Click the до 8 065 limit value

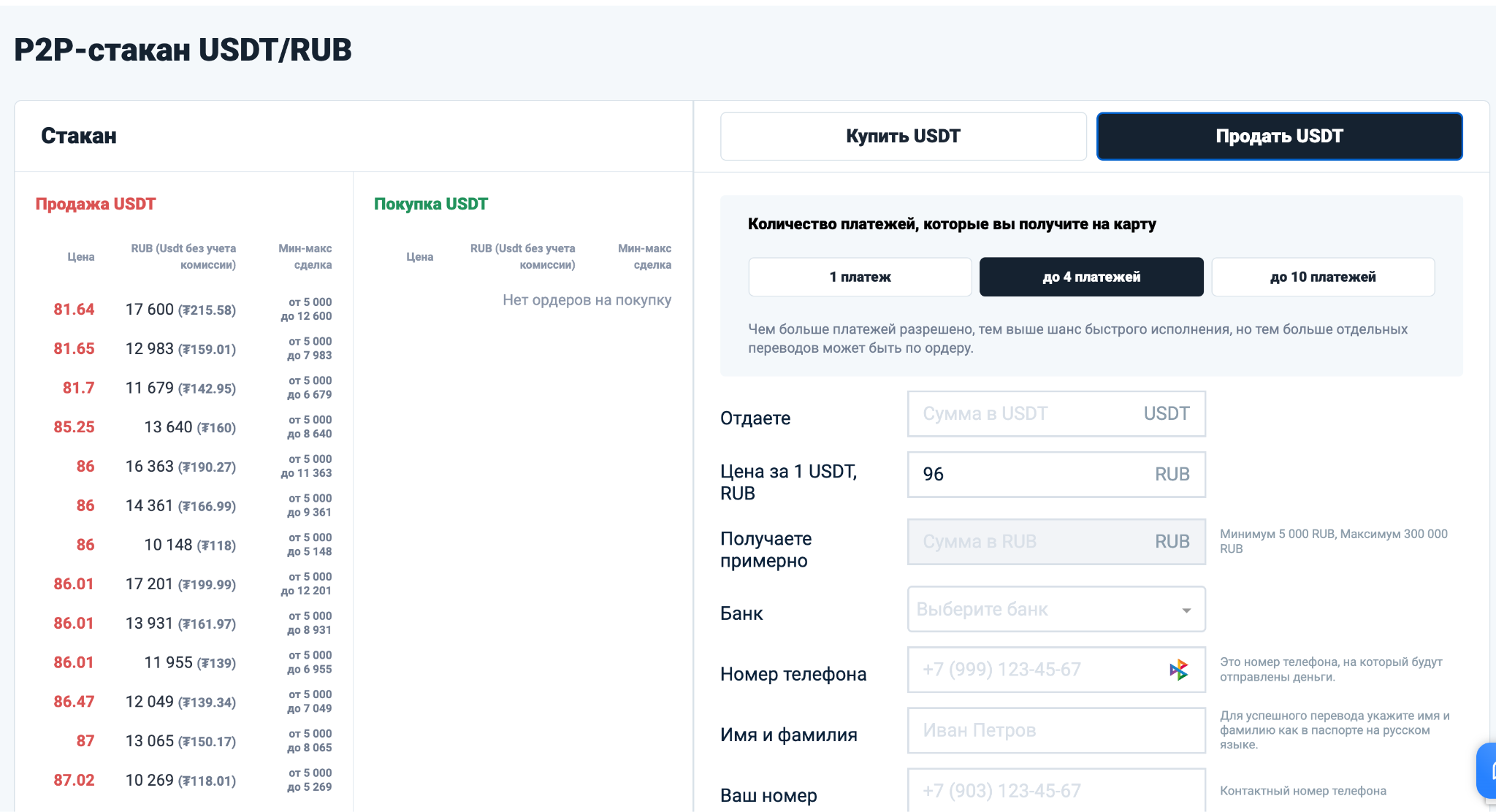pos(310,748)
